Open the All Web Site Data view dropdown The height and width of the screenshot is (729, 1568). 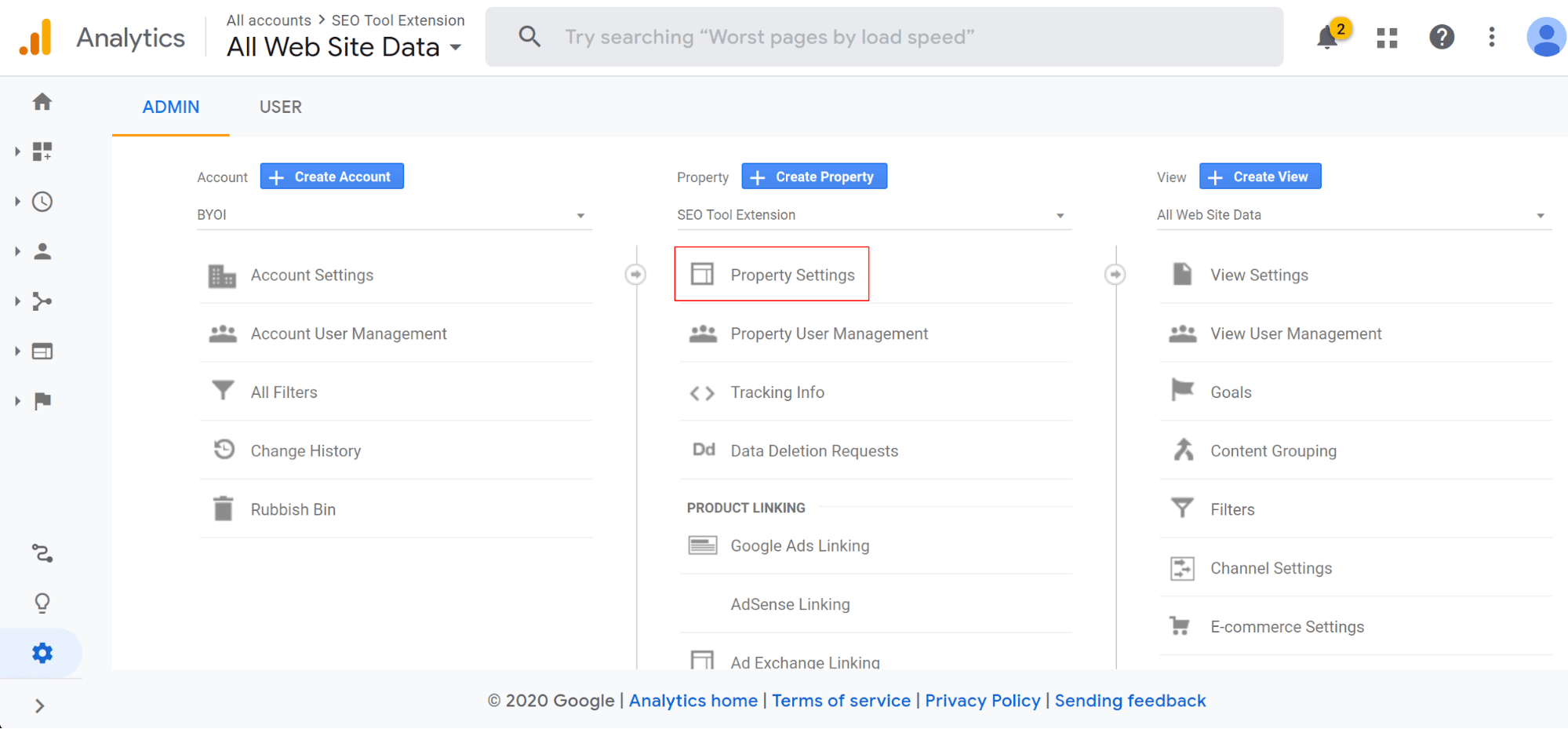[1355, 215]
